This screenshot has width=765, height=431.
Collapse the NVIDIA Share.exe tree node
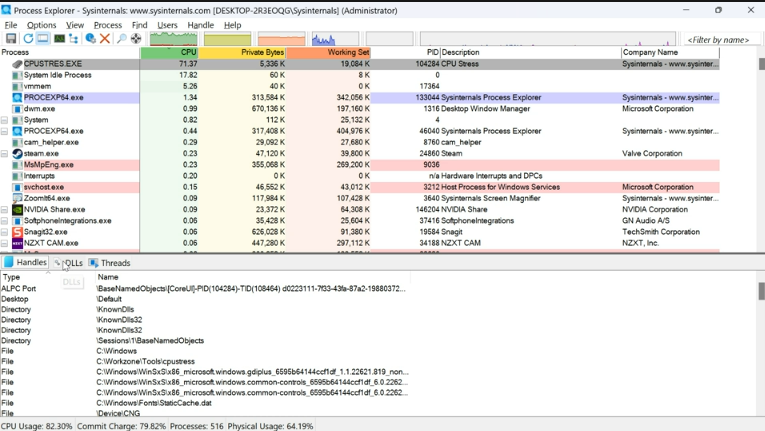point(4,209)
